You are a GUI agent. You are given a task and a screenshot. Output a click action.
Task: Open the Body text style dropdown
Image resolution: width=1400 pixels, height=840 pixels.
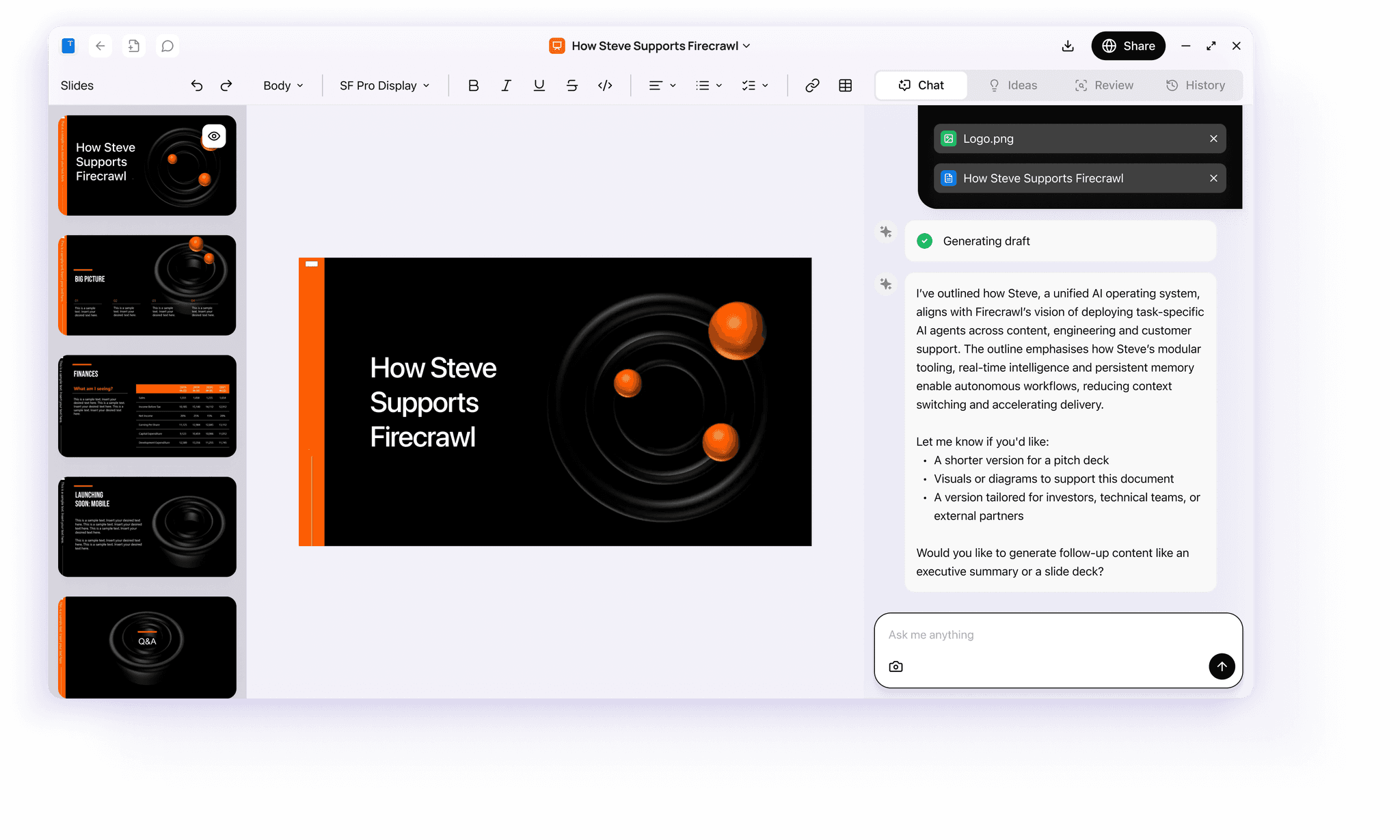click(x=283, y=85)
